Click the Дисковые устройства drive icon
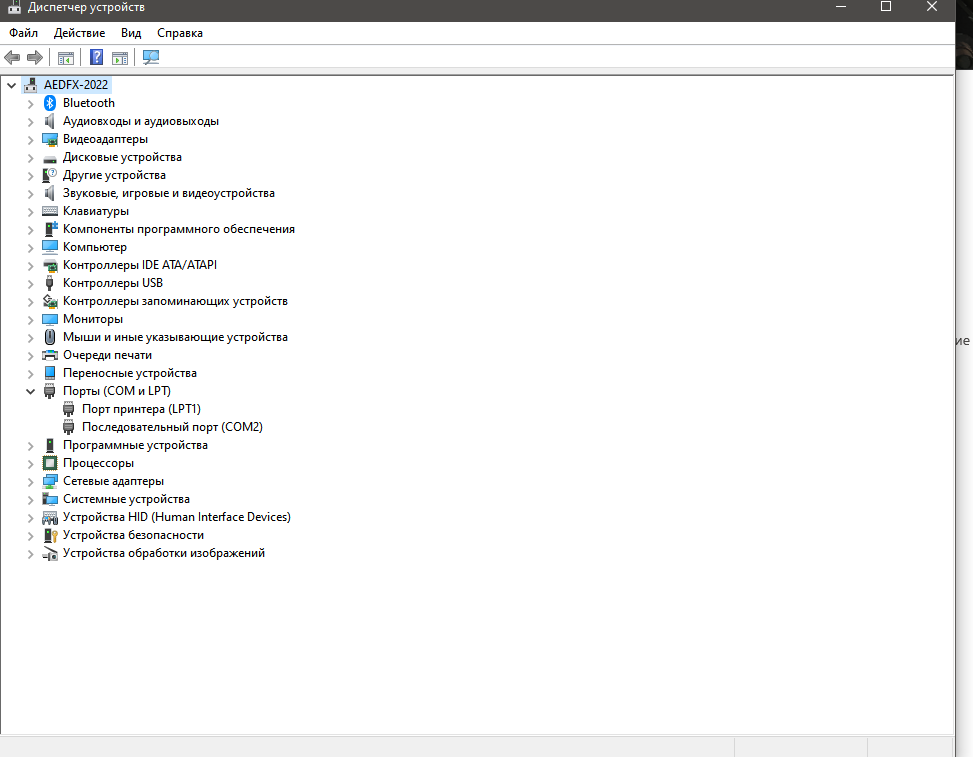 click(x=50, y=158)
